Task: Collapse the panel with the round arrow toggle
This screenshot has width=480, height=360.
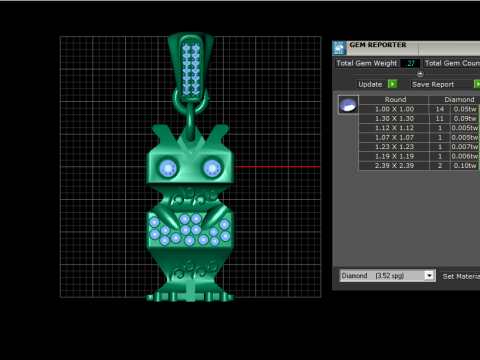Action: (x=420, y=74)
